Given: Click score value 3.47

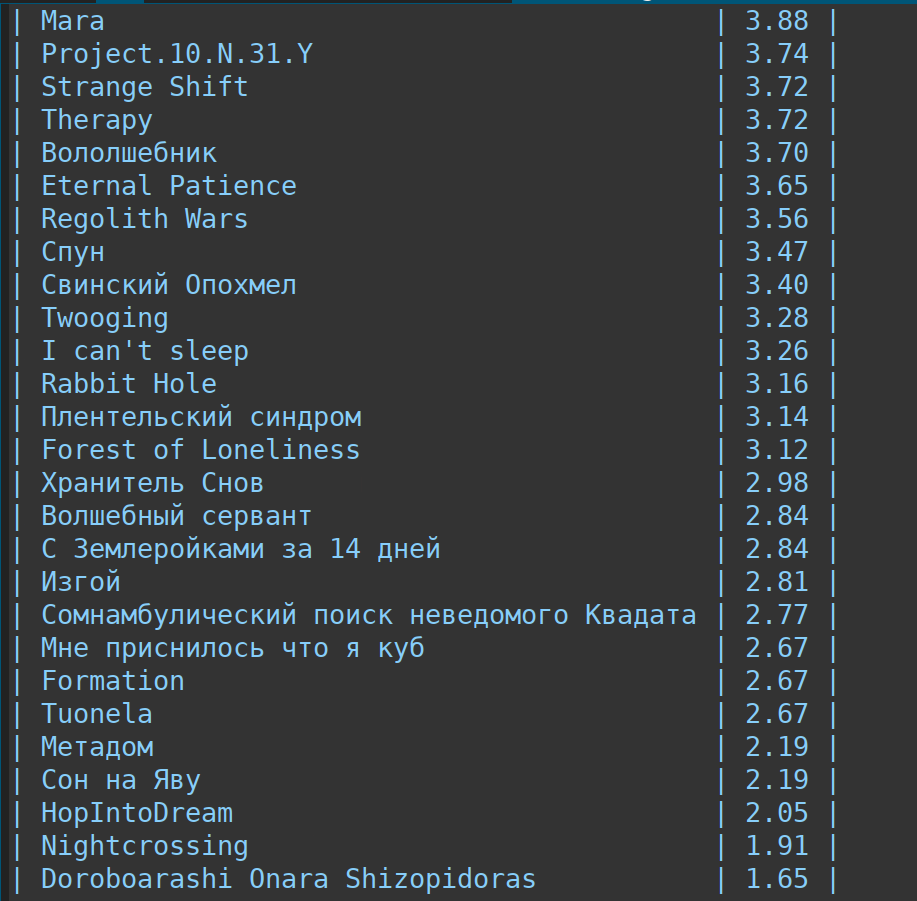Looking at the screenshot, I should pyautogui.click(x=777, y=253).
